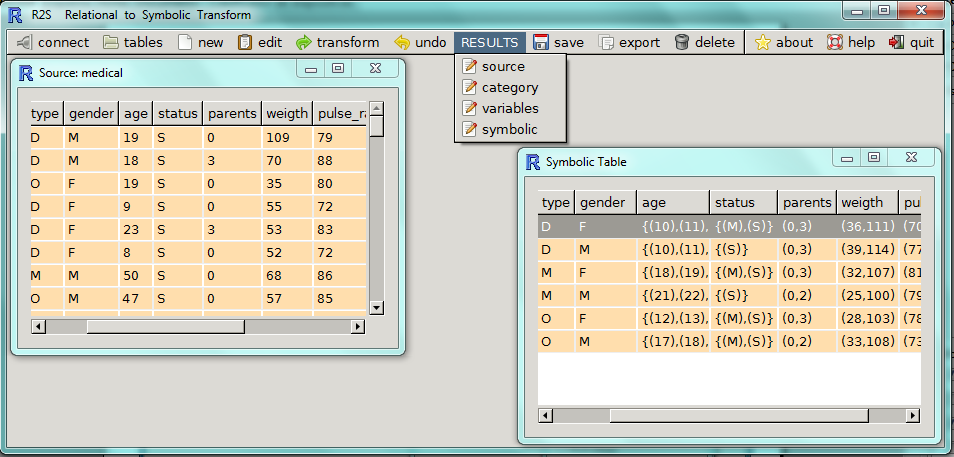
Task: Choose 'variables' in the RESULTS dropdown
Action: [x=509, y=108]
